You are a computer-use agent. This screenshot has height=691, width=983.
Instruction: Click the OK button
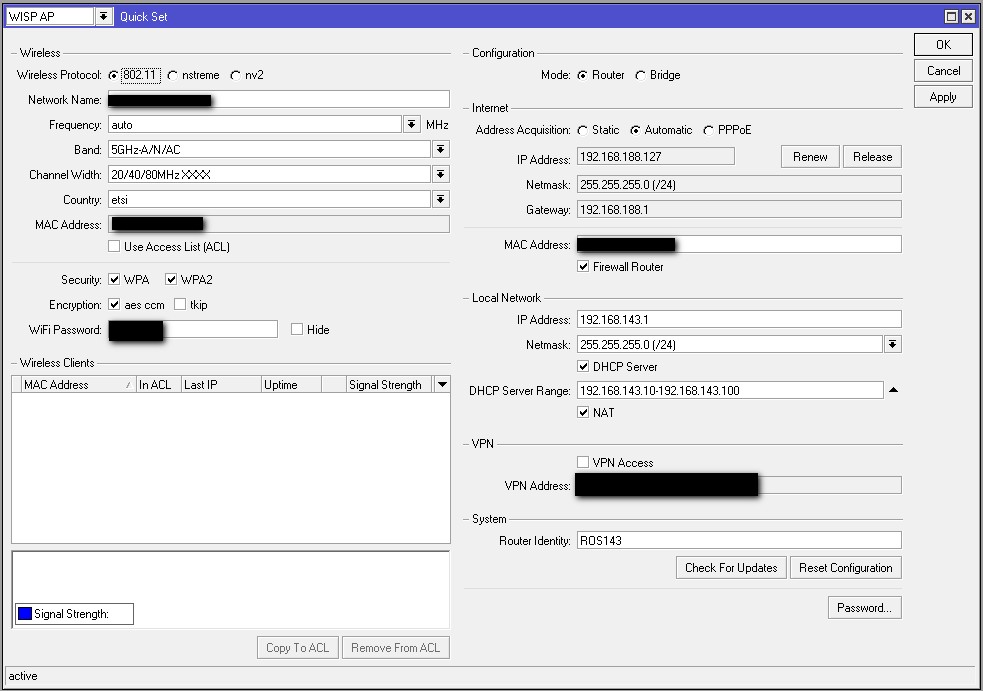[x=943, y=45]
